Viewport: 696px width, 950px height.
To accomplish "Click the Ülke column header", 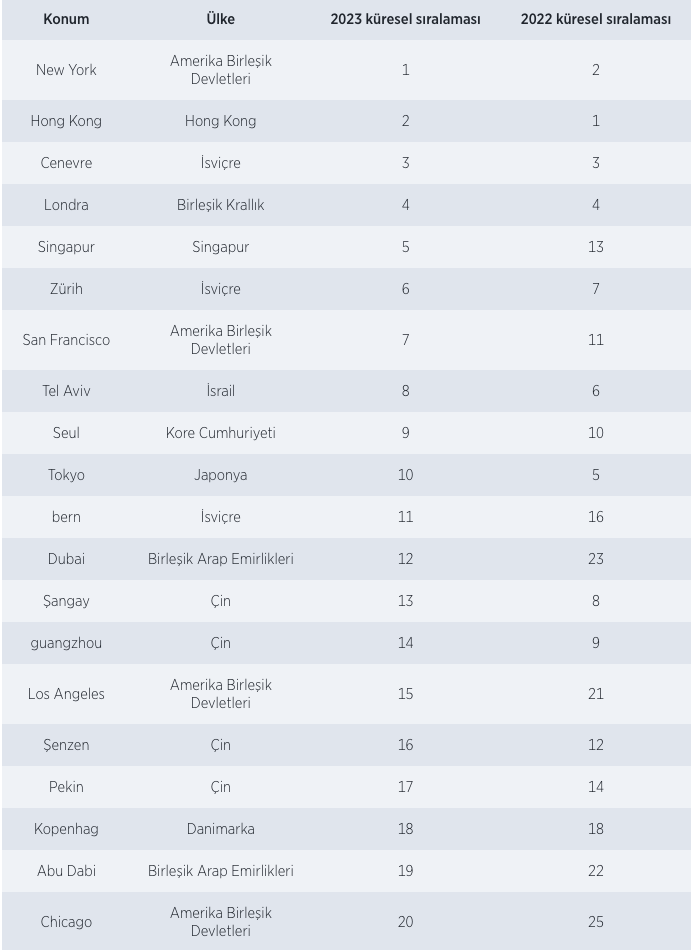I will 220,19.
